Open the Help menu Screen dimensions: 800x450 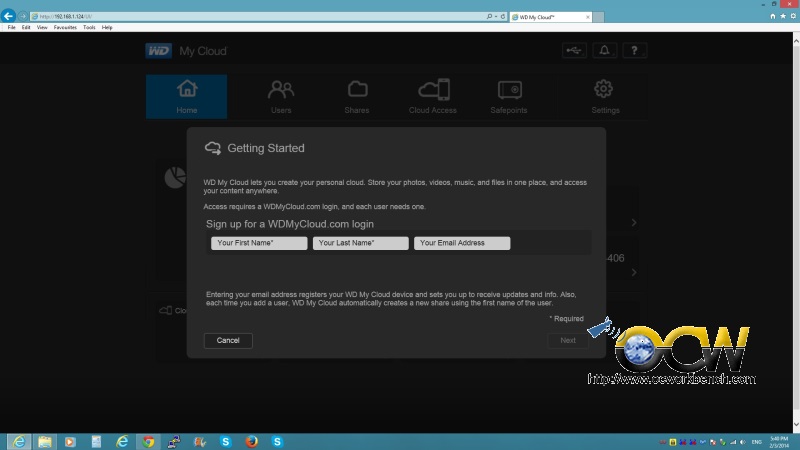[x=107, y=28]
